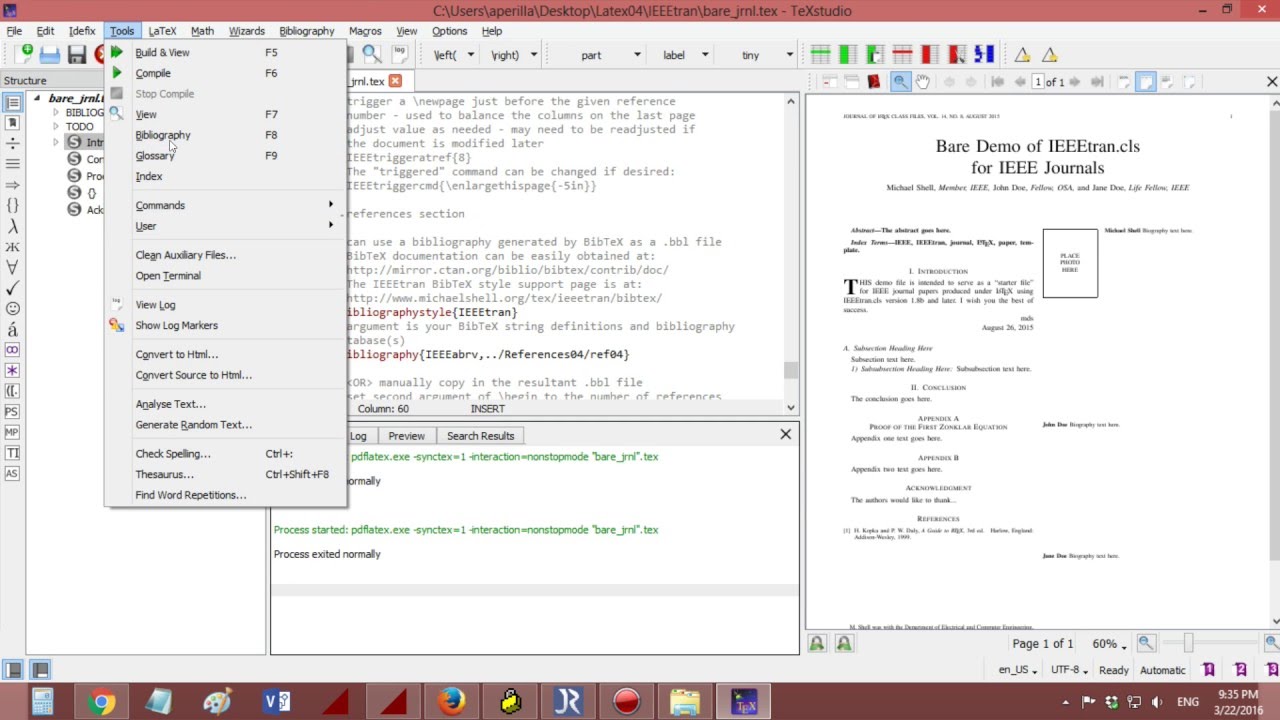Click the PDF page number input field

[1037, 82]
